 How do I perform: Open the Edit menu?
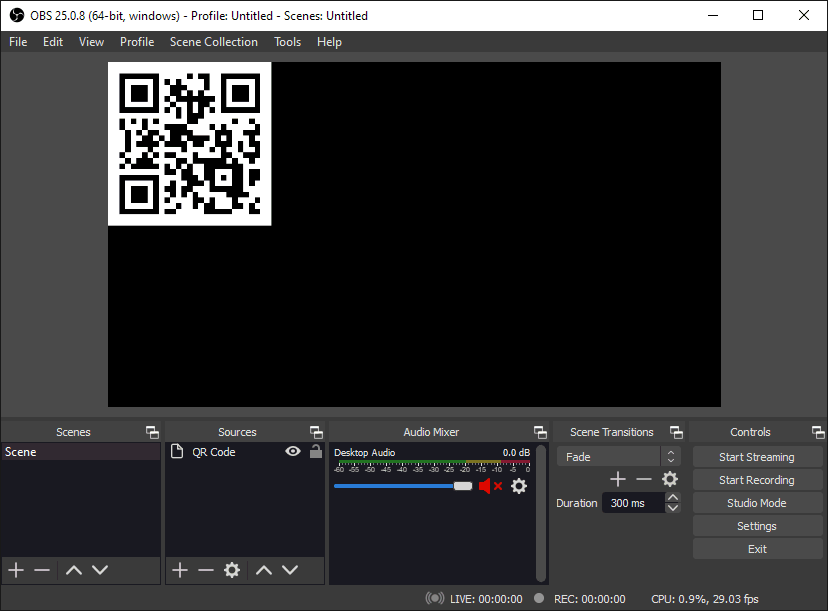click(53, 42)
